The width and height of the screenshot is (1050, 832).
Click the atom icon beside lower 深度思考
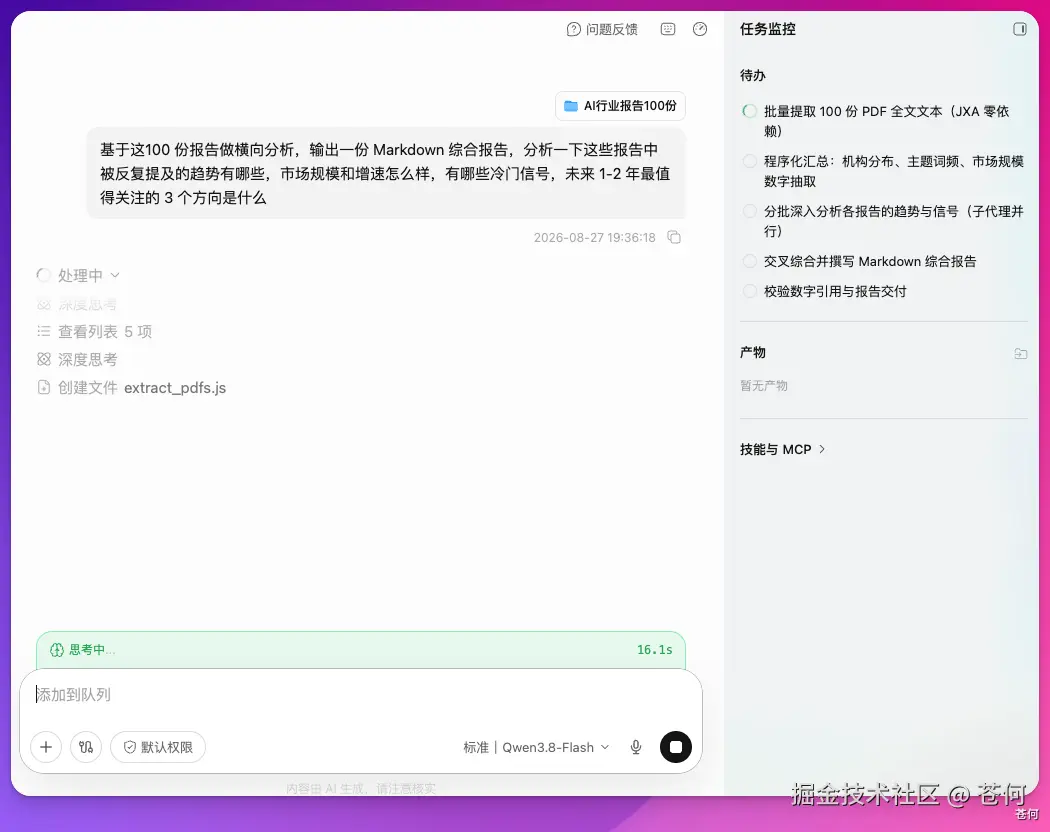[x=44, y=360]
